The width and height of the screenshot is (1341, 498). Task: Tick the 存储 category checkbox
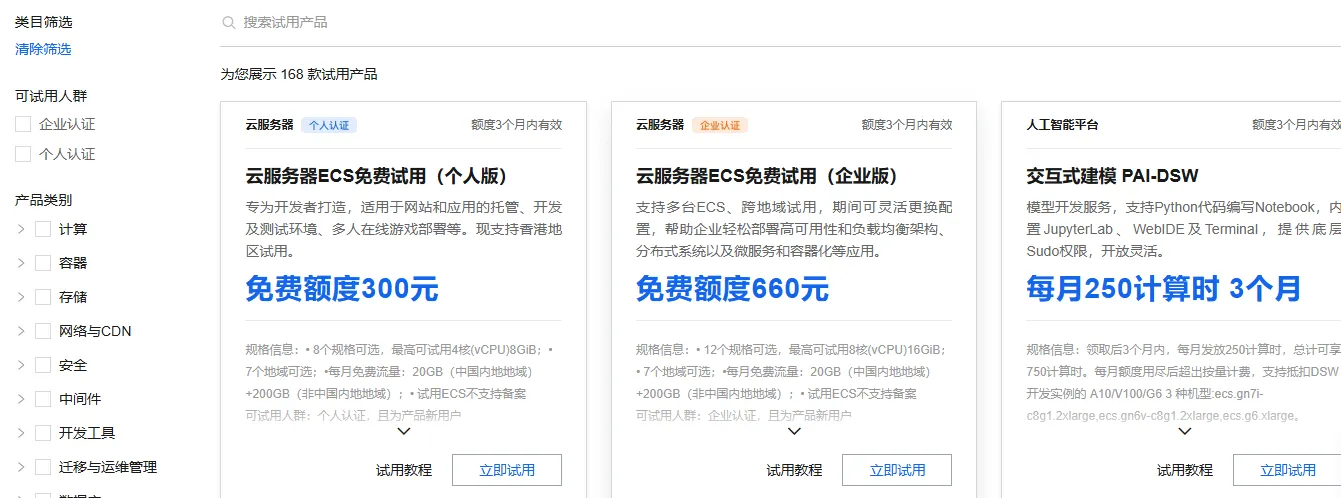pyautogui.click(x=43, y=297)
